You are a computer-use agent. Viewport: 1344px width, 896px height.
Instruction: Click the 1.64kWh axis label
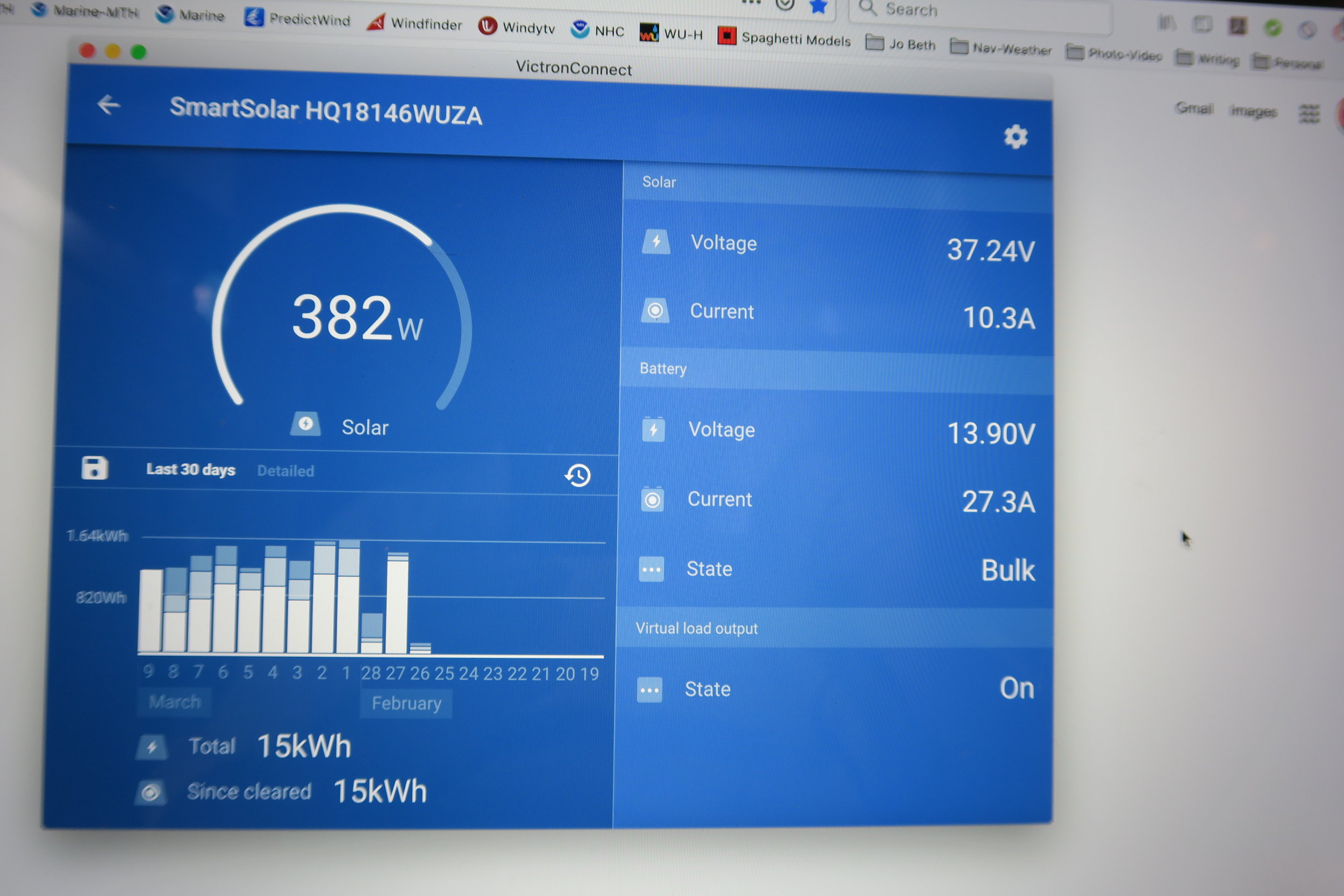pos(97,536)
